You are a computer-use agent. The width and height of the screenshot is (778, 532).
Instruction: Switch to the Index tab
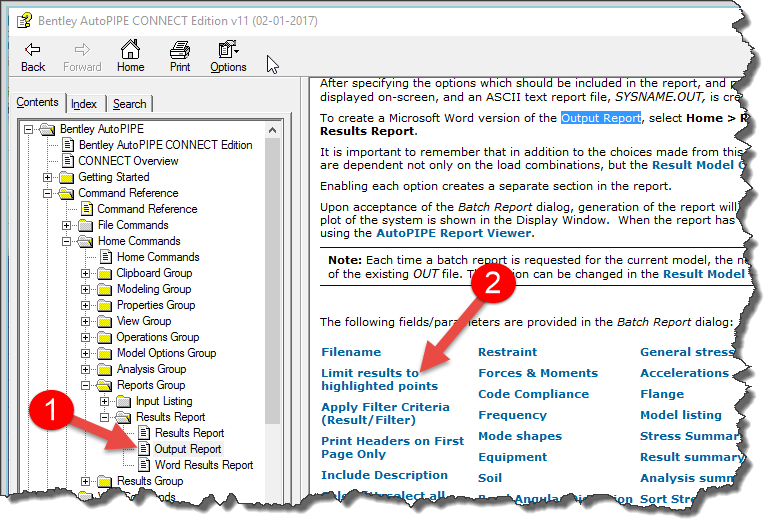[x=83, y=104]
